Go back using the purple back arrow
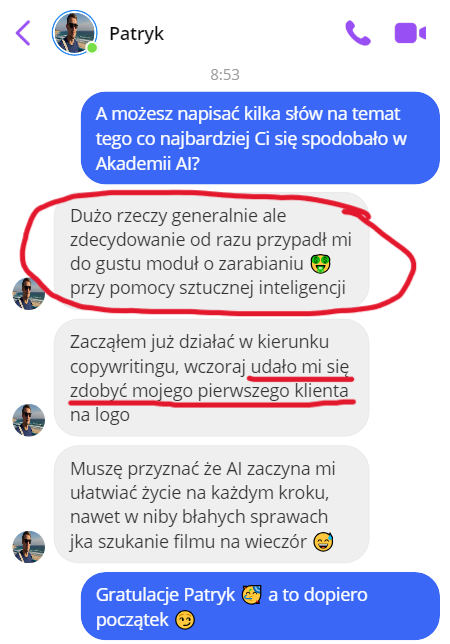This screenshot has width=450, height=644. tap(23, 33)
